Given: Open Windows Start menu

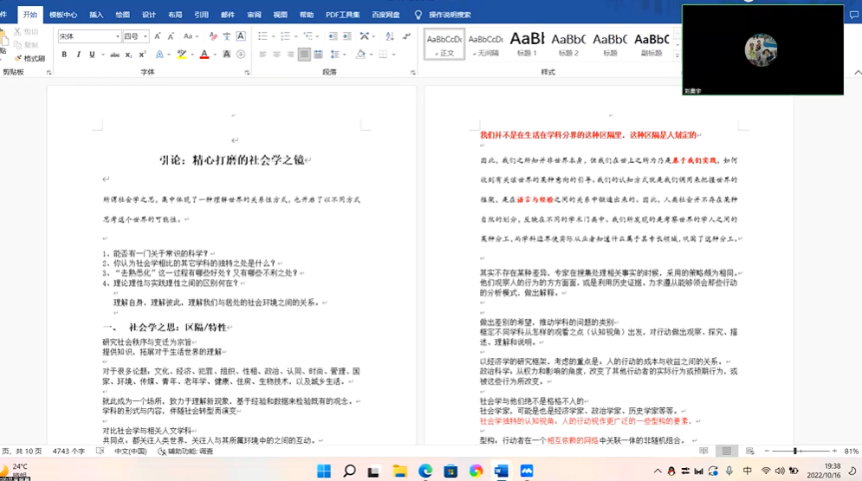Looking at the screenshot, I should (324, 471).
